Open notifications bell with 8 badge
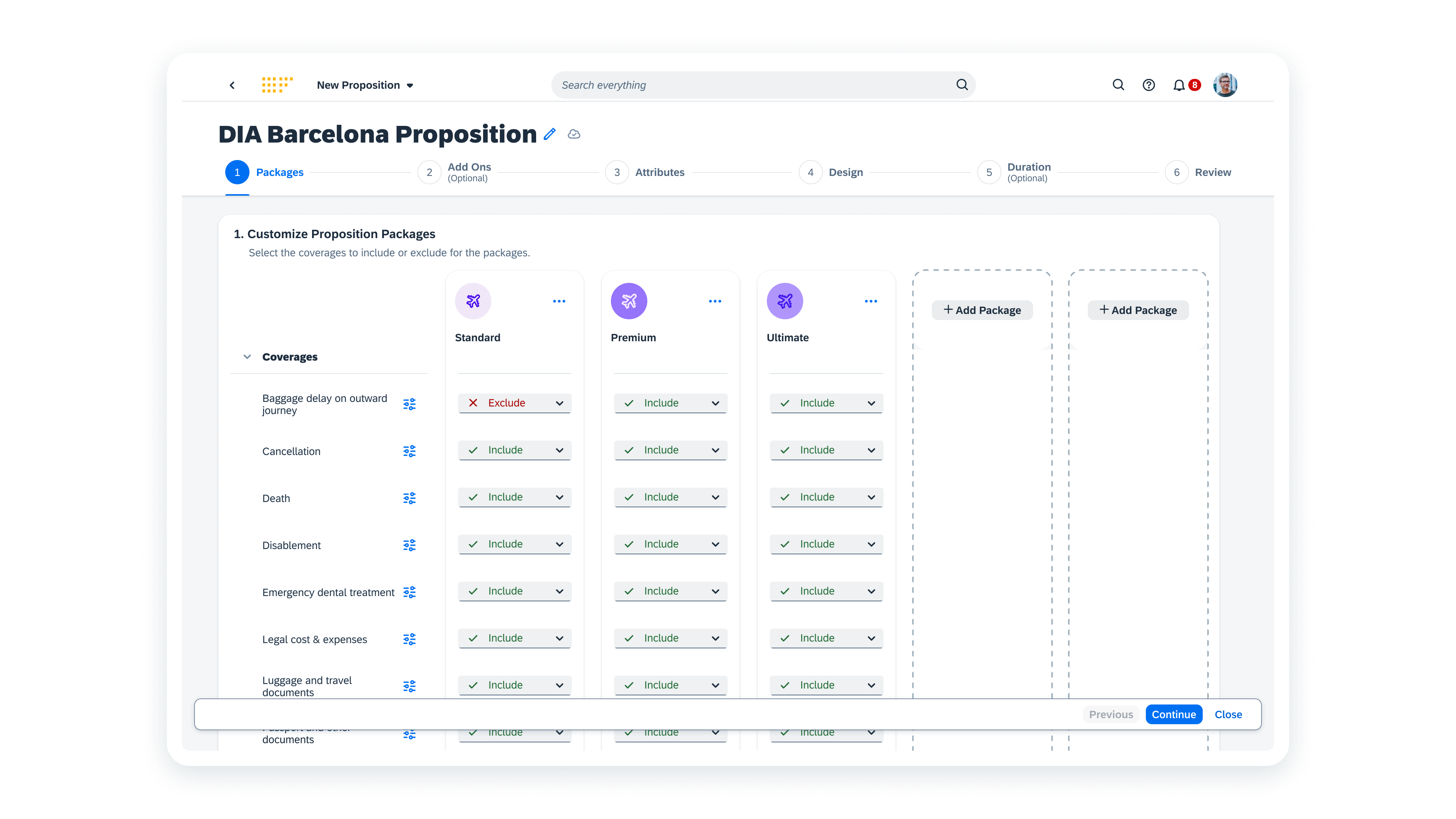 [x=1186, y=85]
